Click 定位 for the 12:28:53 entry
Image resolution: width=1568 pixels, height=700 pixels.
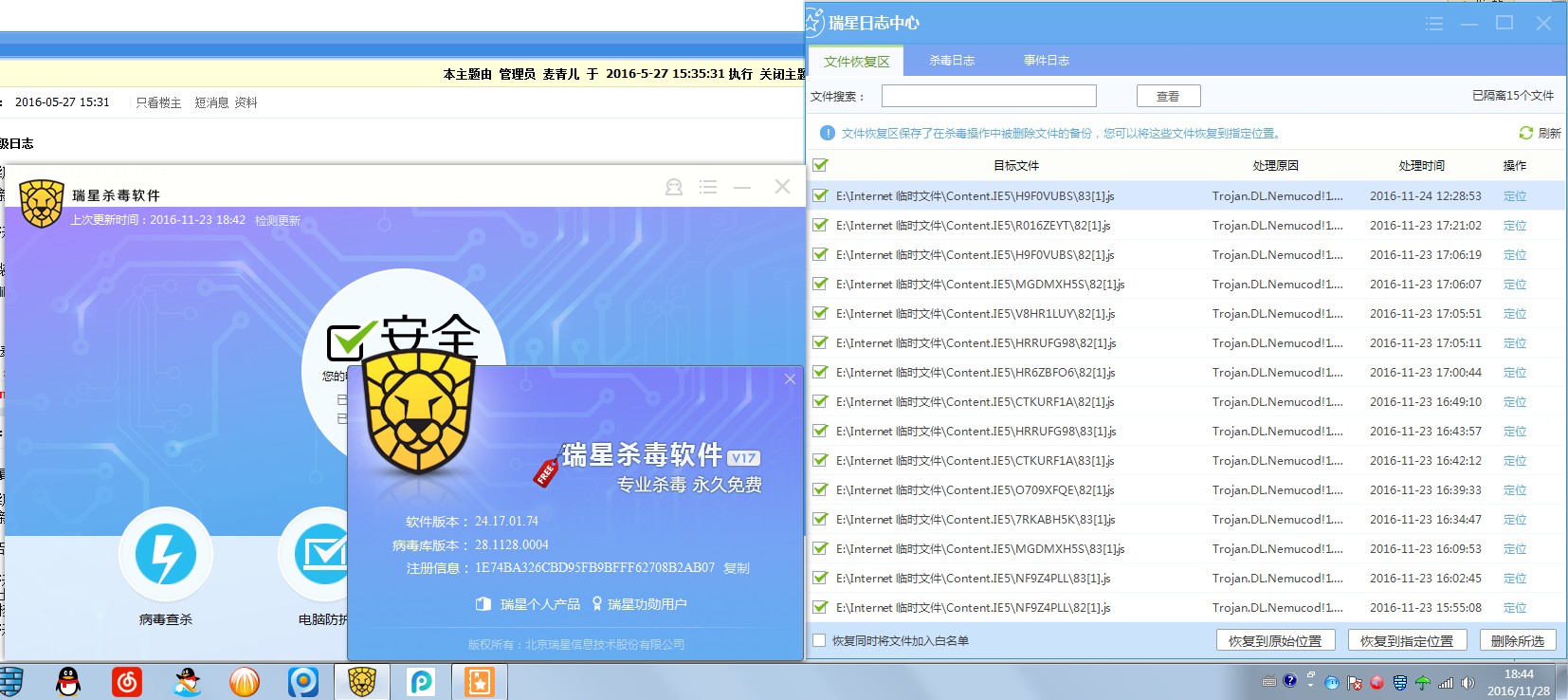click(1515, 196)
